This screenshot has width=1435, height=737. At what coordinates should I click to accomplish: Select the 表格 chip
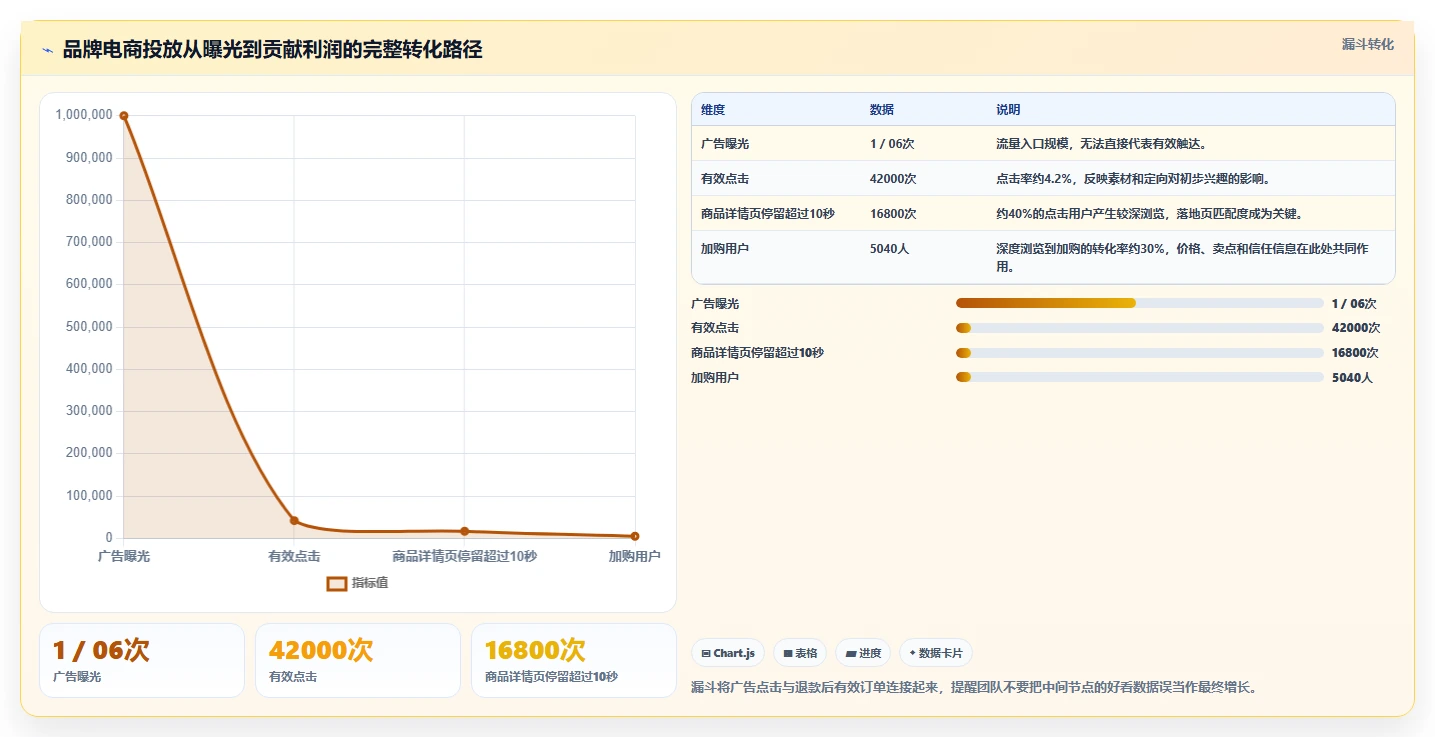pyautogui.click(x=800, y=653)
